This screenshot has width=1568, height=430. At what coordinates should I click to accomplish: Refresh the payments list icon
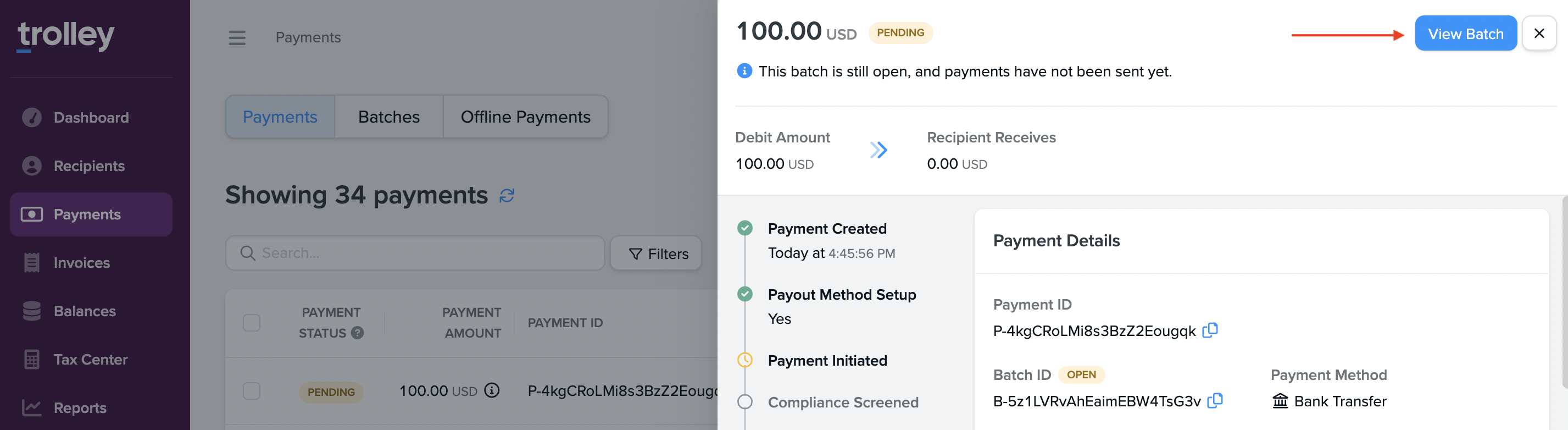coord(507,196)
